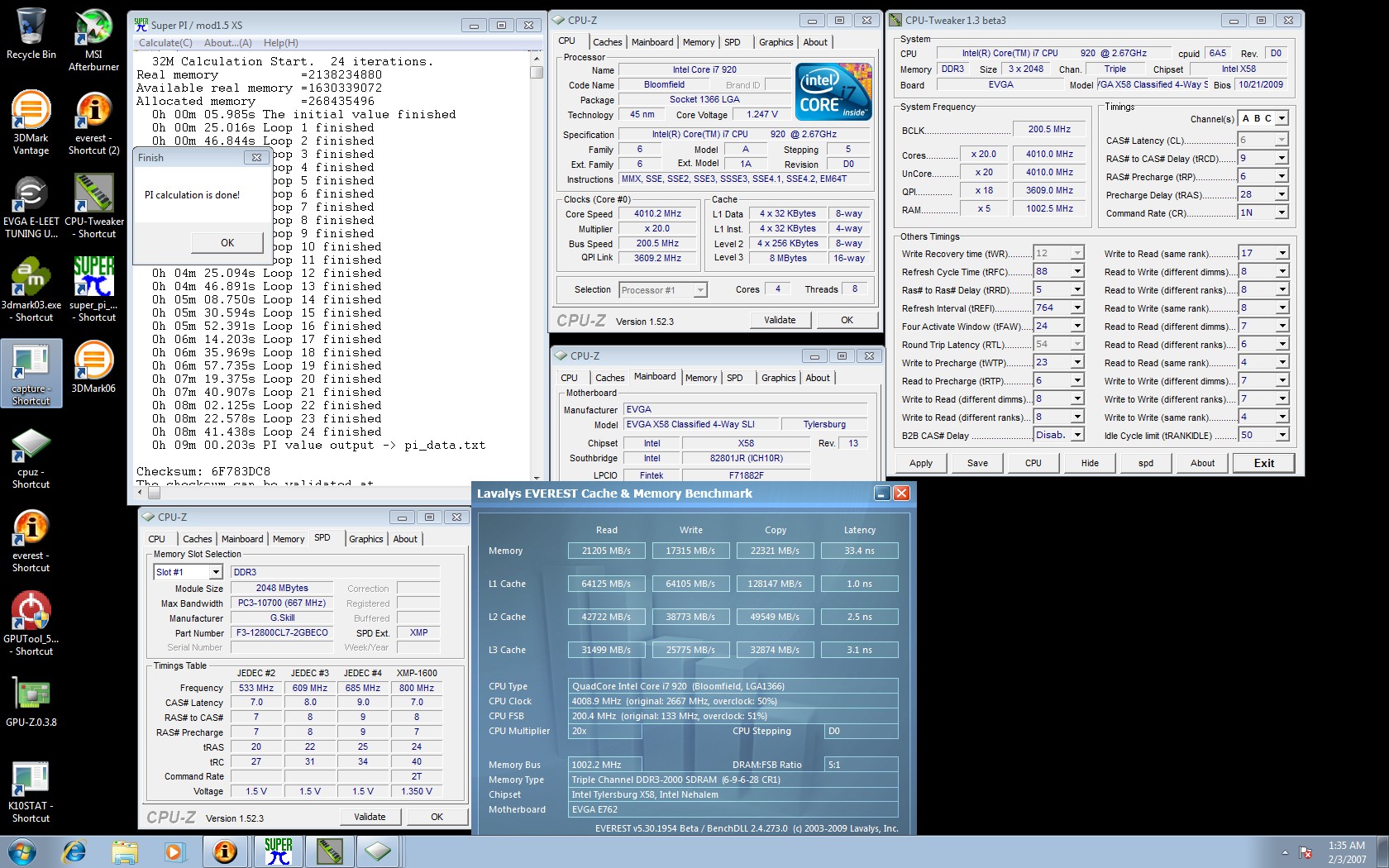Switch to Caches tab in top CPU-Z window

pyautogui.click(x=607, y=42)
